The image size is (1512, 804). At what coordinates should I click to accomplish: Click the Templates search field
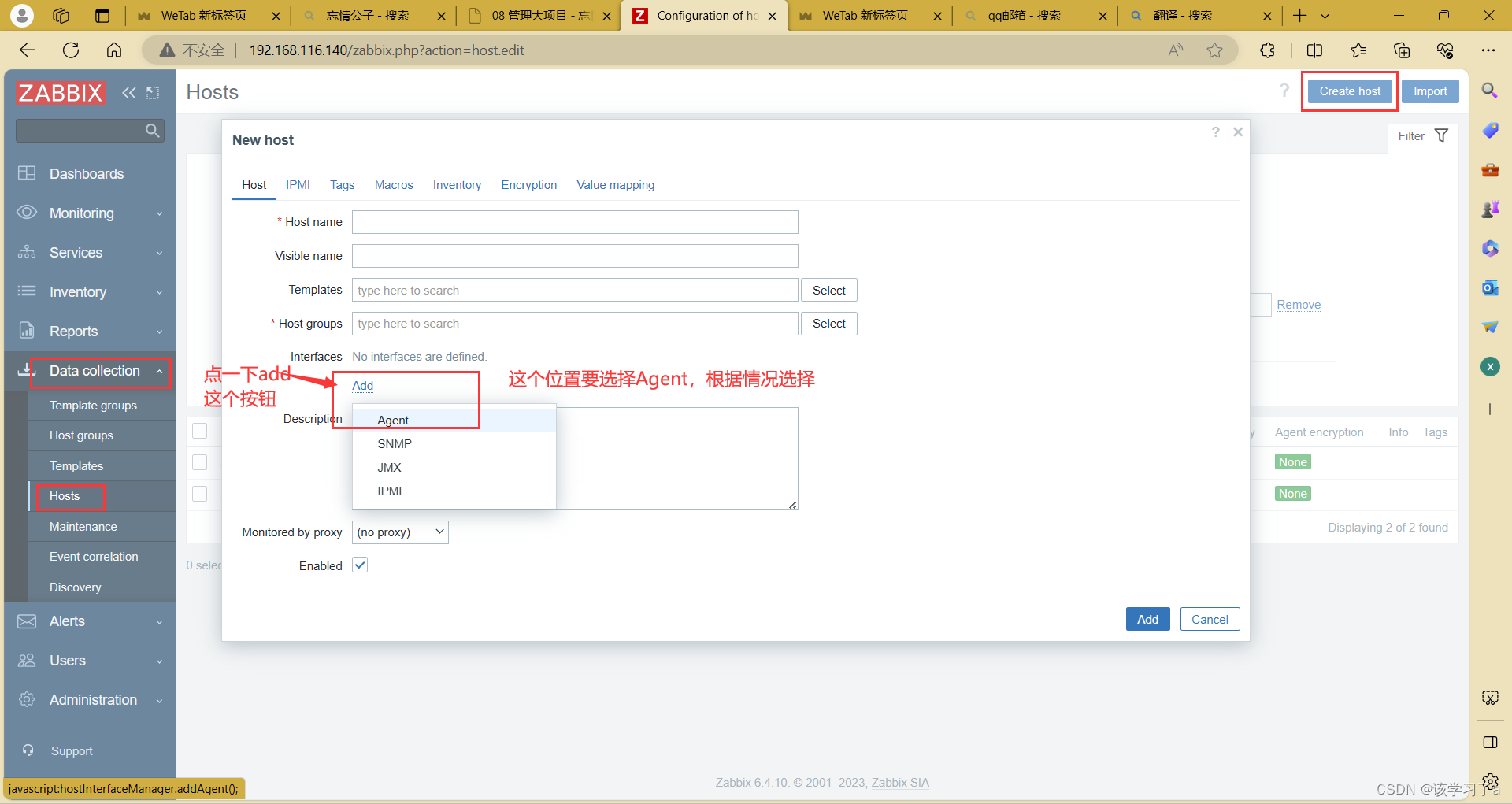[575, 291]
